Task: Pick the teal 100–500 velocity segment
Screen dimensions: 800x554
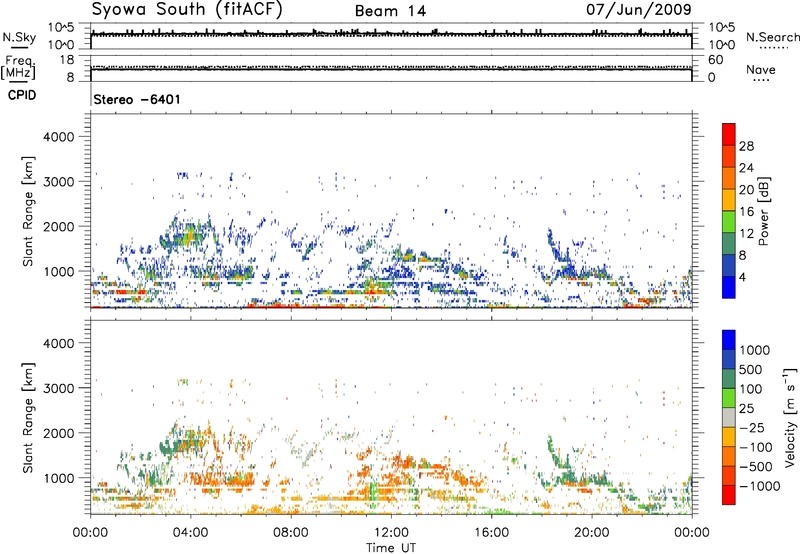Action: [729, 379]
